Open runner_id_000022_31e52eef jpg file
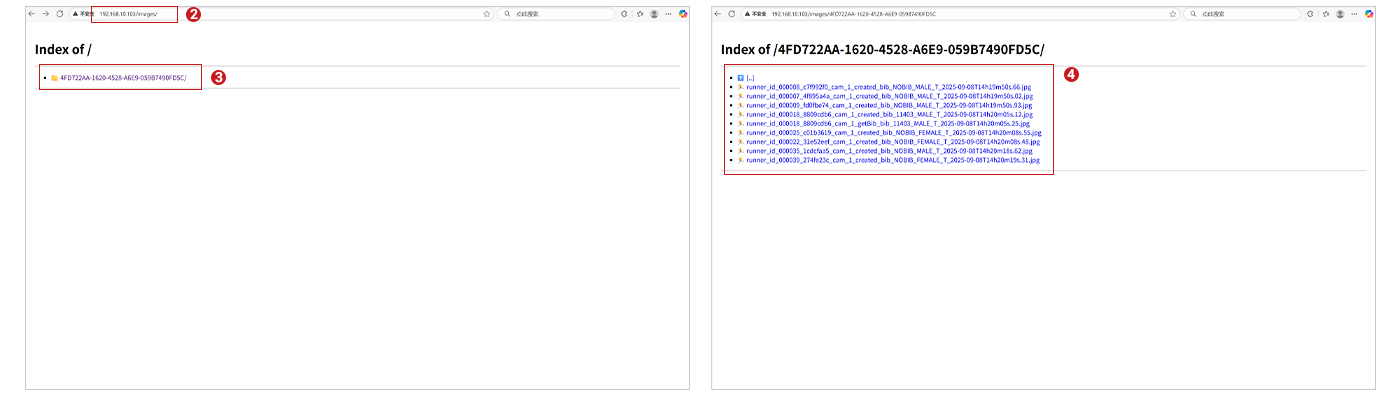This screenshot has width=1400, height=395. click(x=893, y=141)
